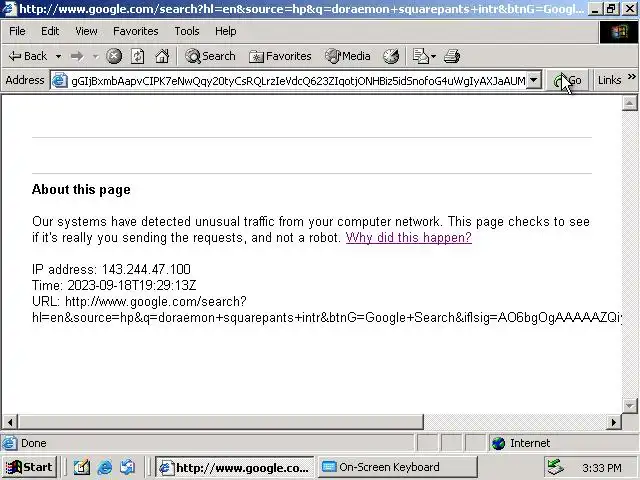Screen dimensions: 640x480
Task: Open the Media toolbar button
Action: 348,56
